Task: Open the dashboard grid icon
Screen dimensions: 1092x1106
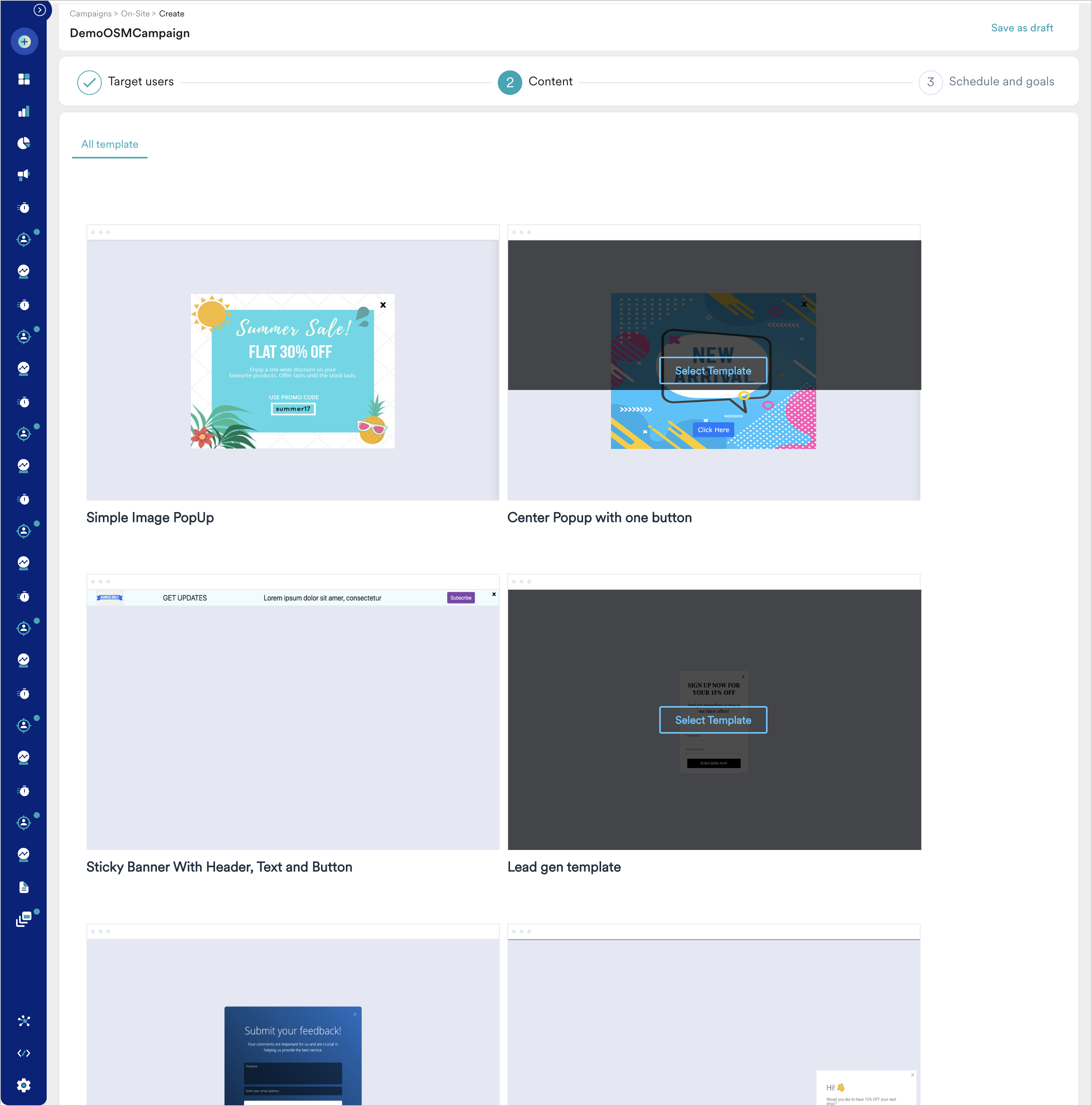Action: click(24, 79)
